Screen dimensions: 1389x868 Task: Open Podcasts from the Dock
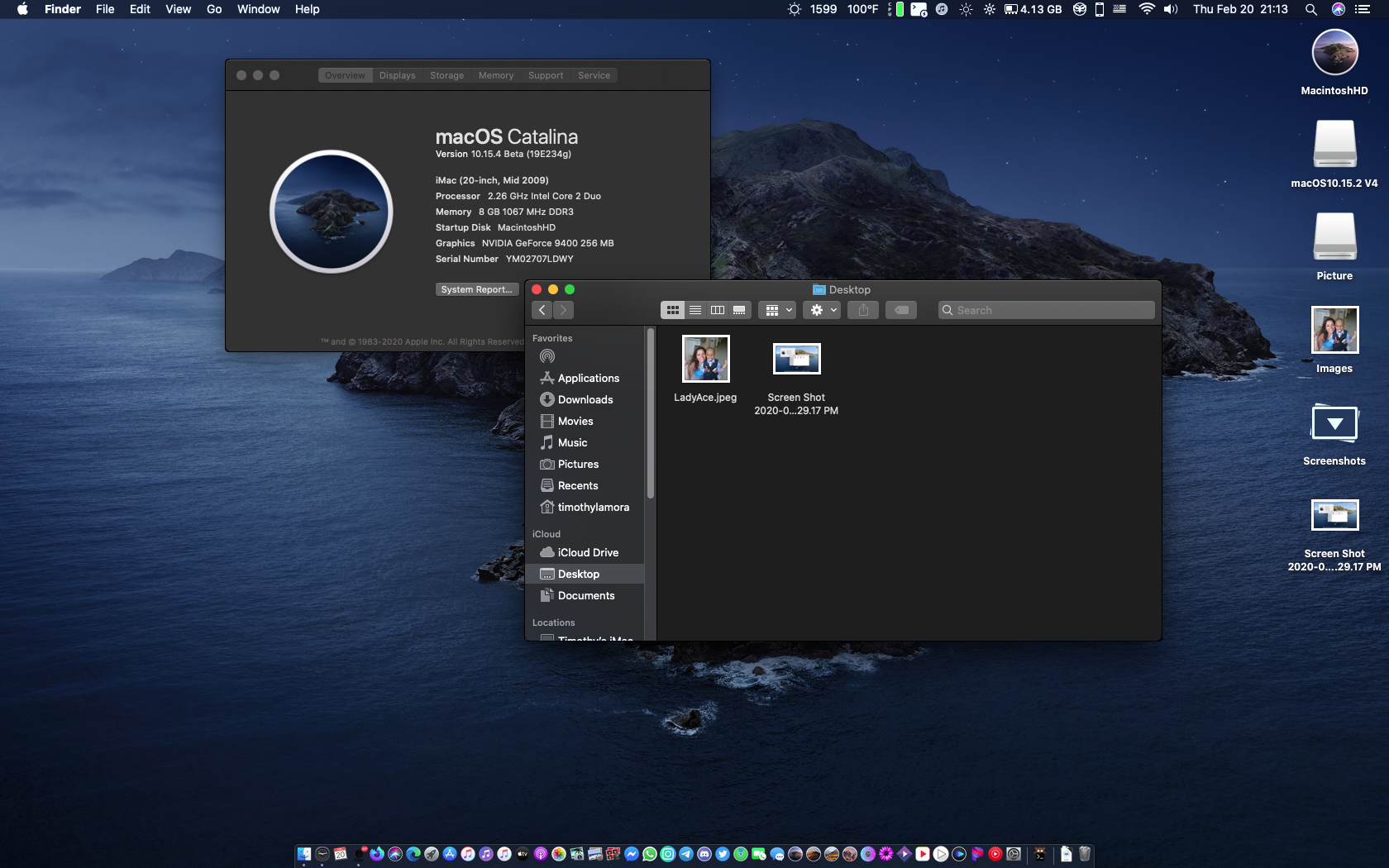coord(540,854)
